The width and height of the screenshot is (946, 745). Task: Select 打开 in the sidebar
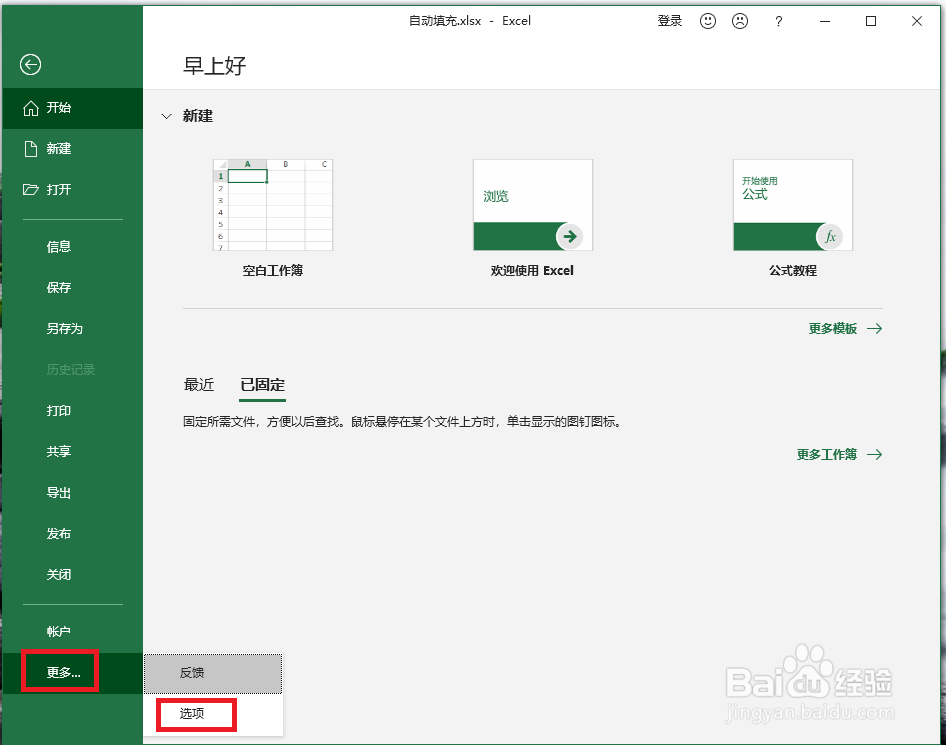point(72,190)
